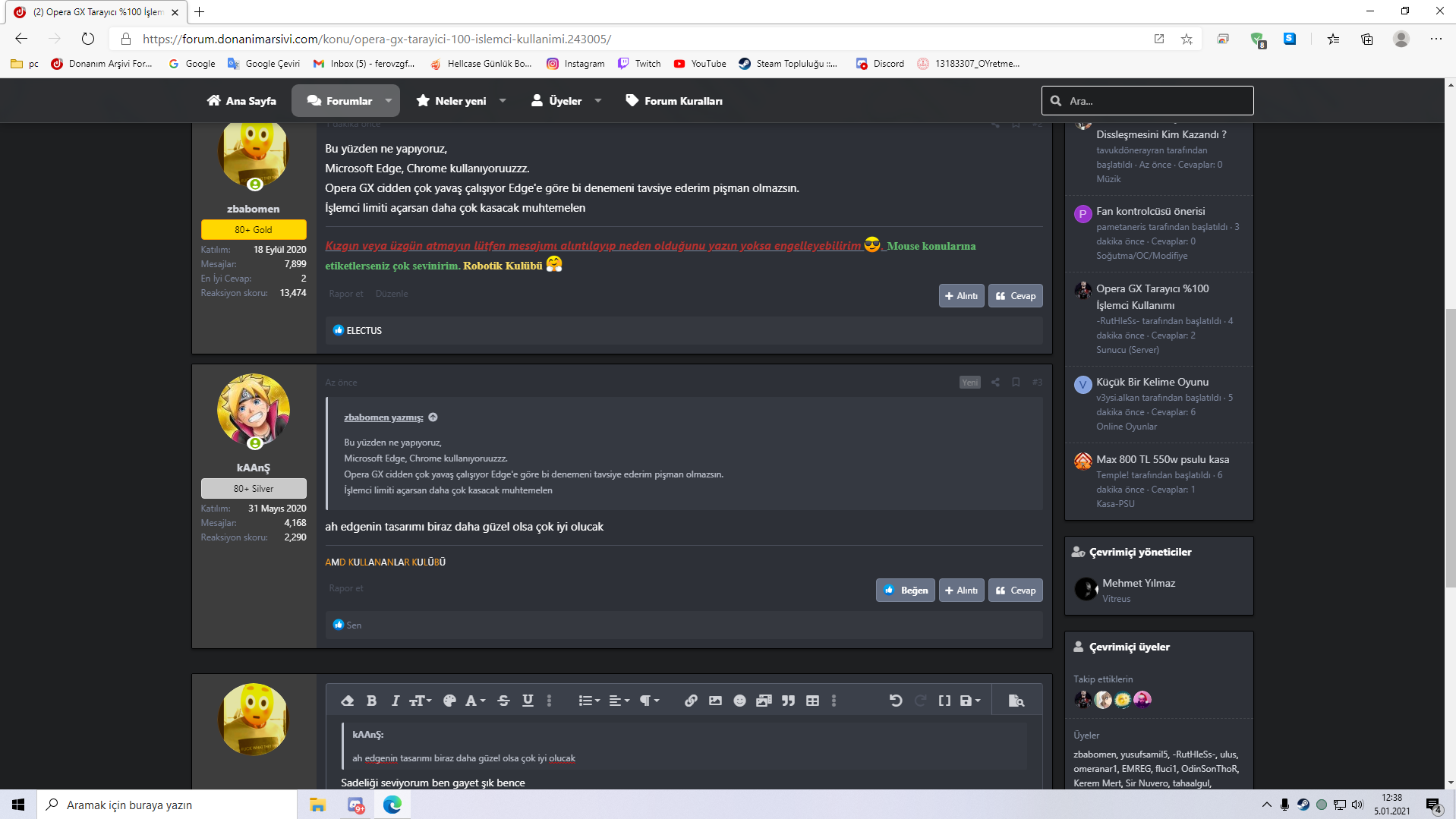Toggle strikethrough formatting
Image resolution: width=1456 pixels, height=819 pixels.
point(503,701)
